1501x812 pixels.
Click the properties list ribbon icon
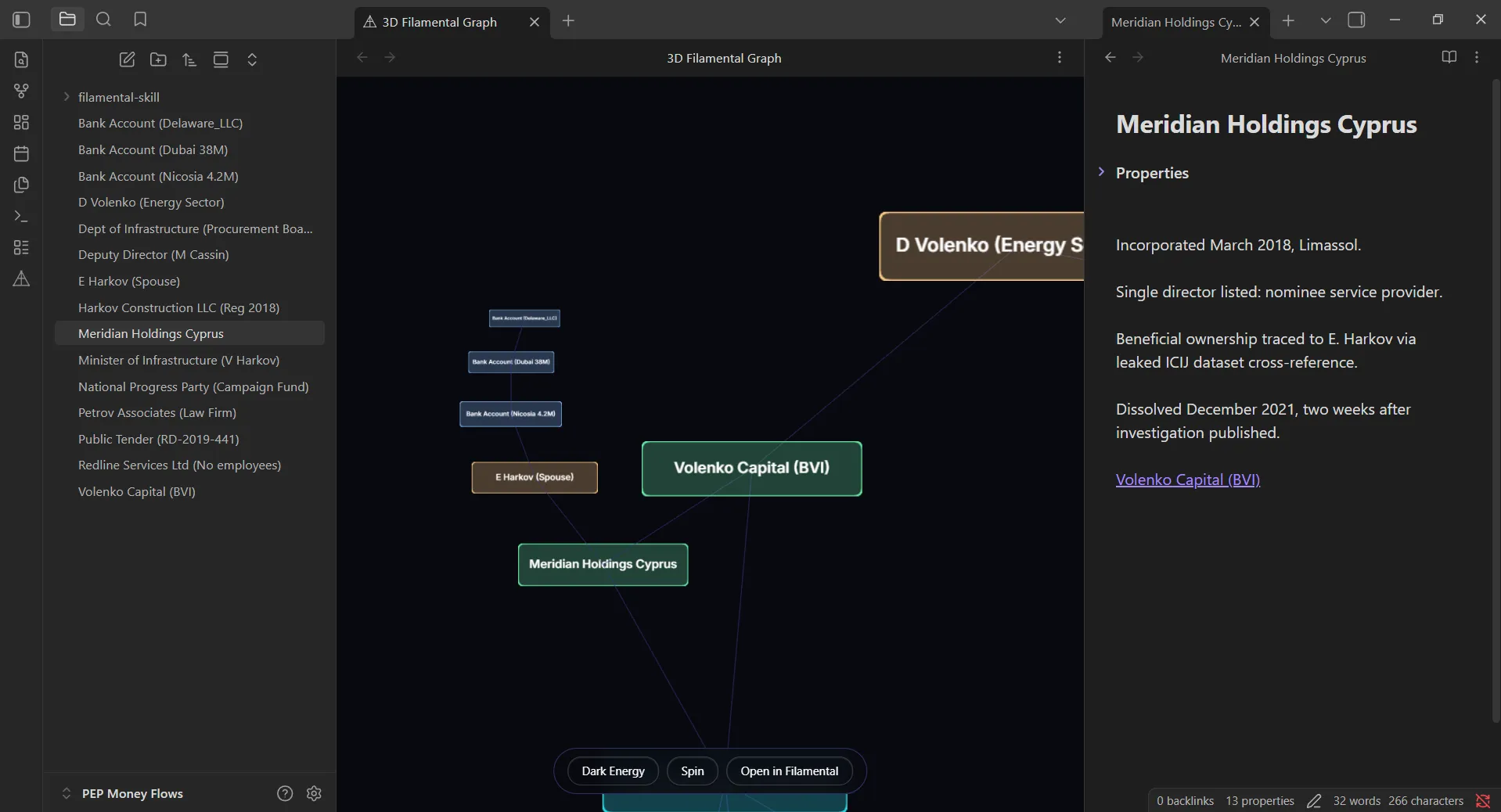click(x=21, y=247)
